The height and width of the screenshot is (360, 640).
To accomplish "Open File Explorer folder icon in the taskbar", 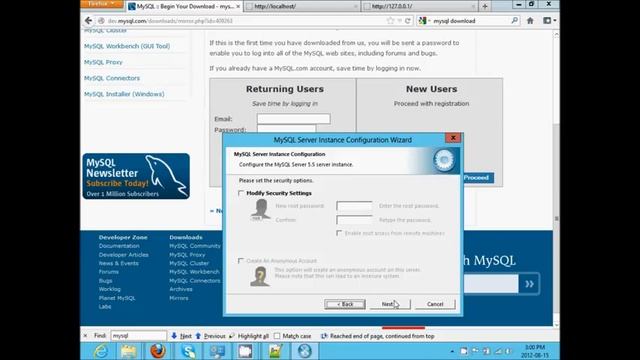I will [x=129, y=351].
